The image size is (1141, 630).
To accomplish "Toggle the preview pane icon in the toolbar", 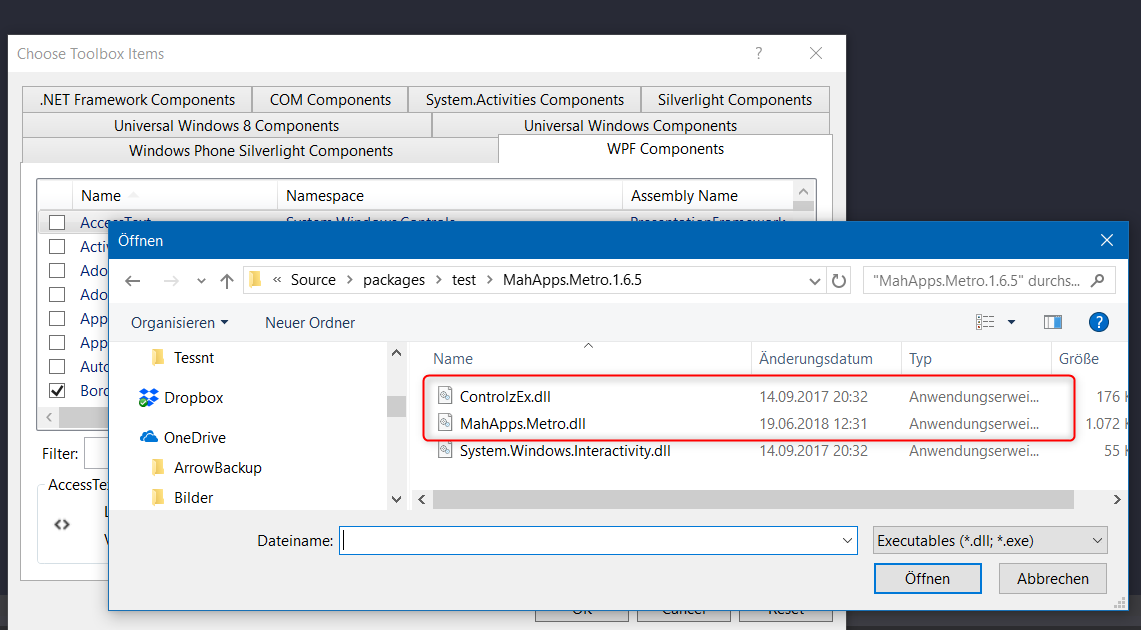I will tap(1052, 321).
